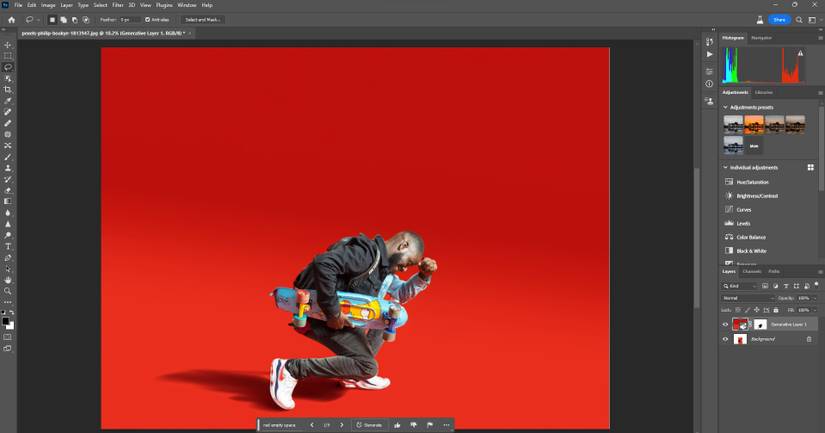Select the Clone Stamp tool
825x433 pixels.
7,168
